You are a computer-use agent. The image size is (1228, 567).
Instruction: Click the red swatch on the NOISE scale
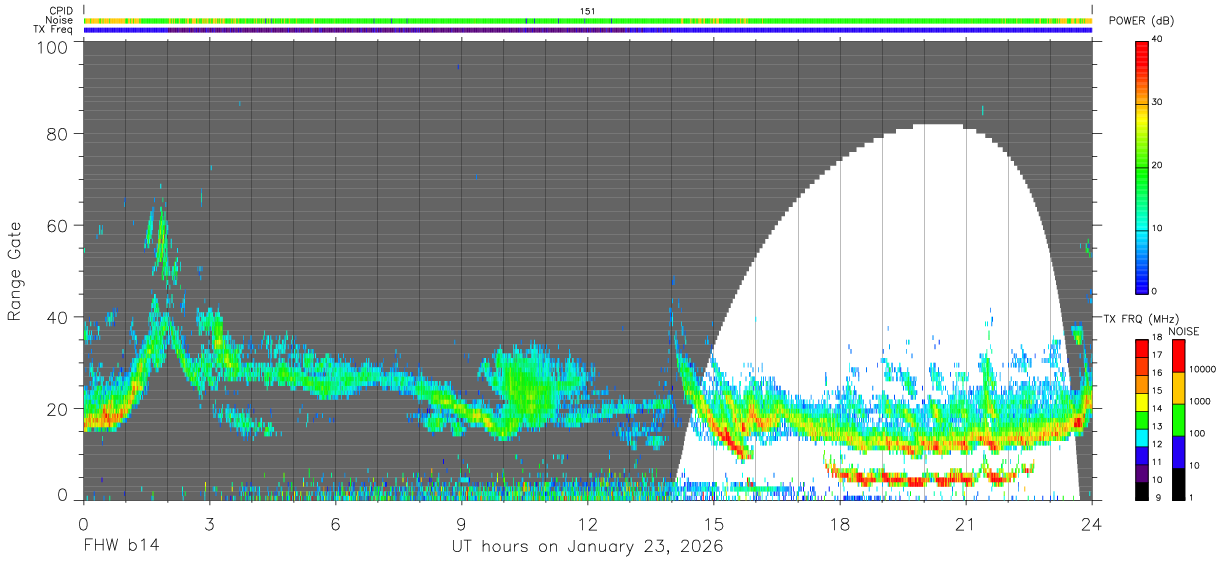pyautogui.click(x=1177, y=356)
